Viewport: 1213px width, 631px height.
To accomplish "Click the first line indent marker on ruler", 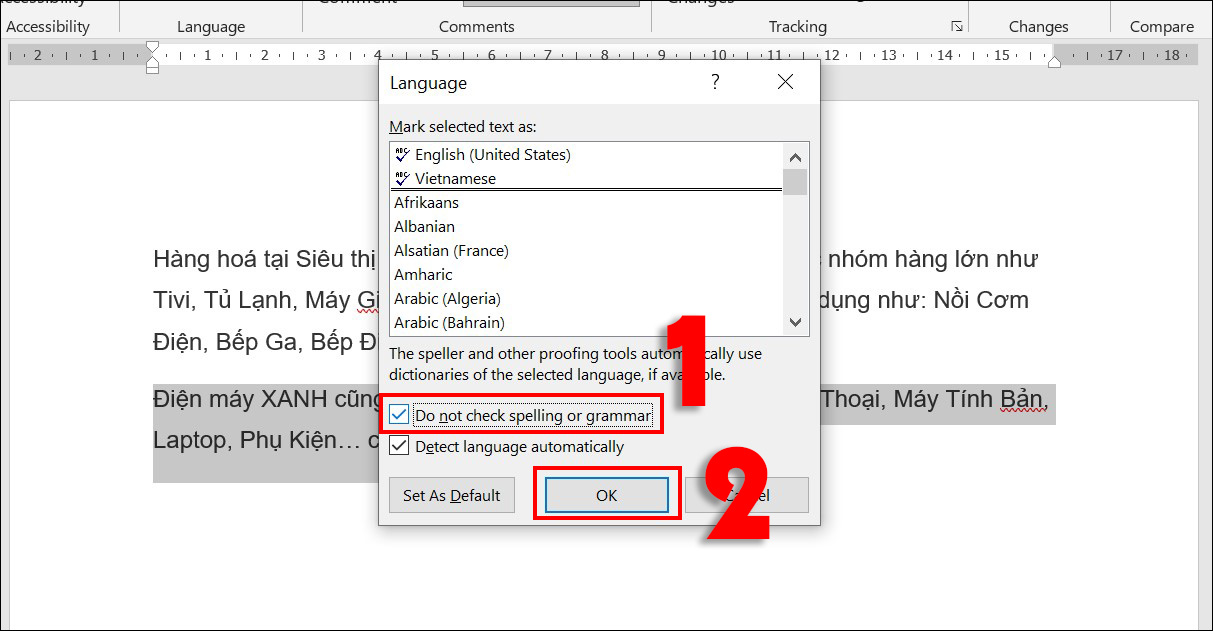I will (152, 46).
